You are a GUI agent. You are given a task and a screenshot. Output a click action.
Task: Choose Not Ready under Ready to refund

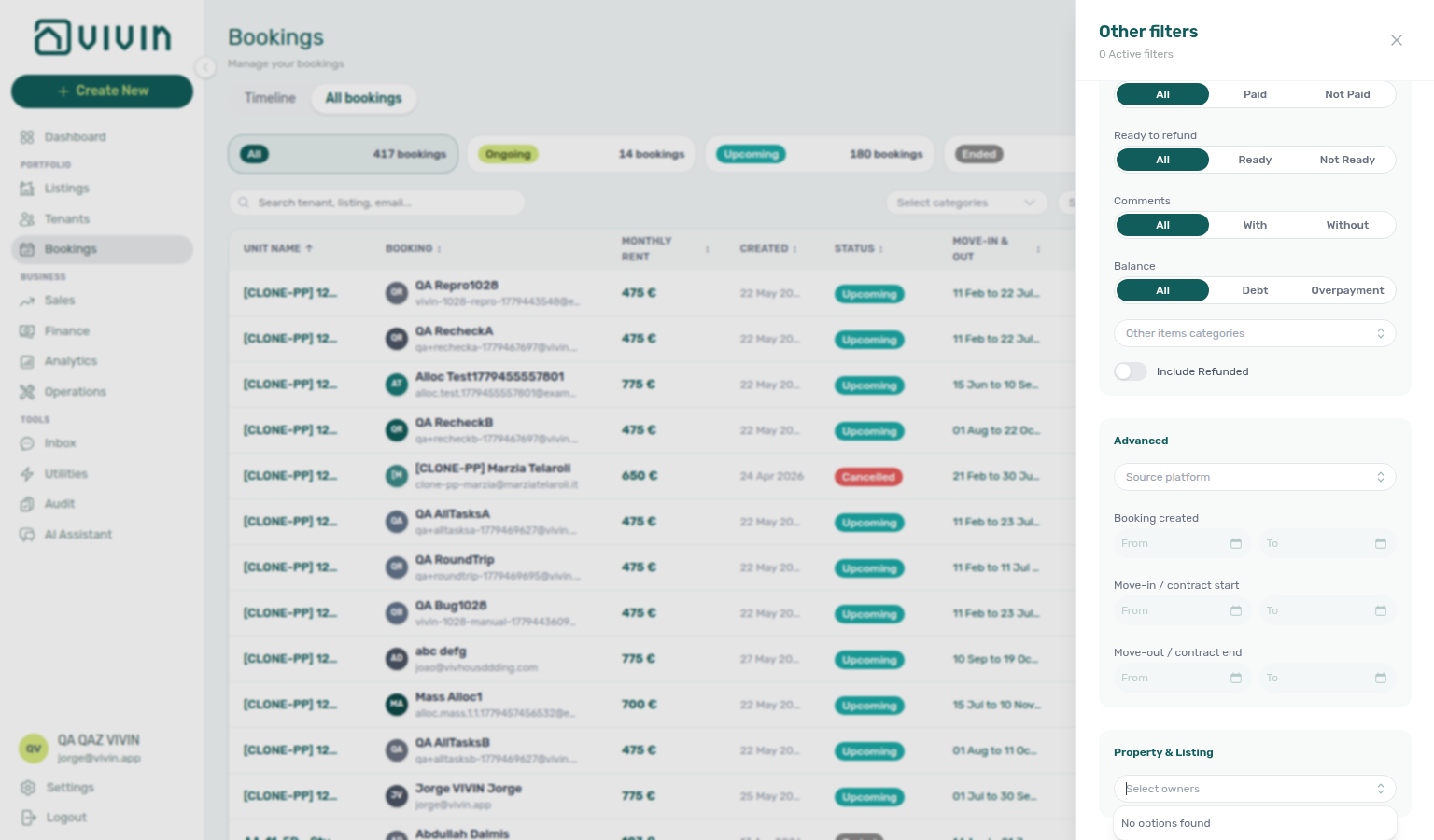coord(1347,160)
